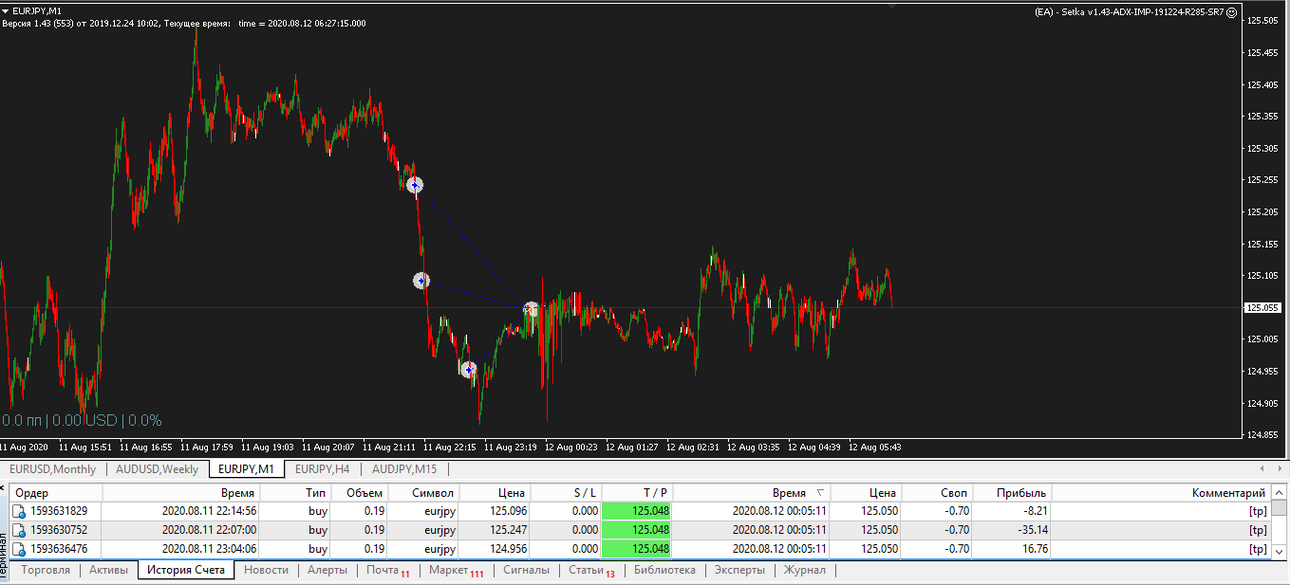Image resolution: width=1290 pixels, height=585 pixels.
Task: Click open price 124.956
Action: [x=509, y=549]
